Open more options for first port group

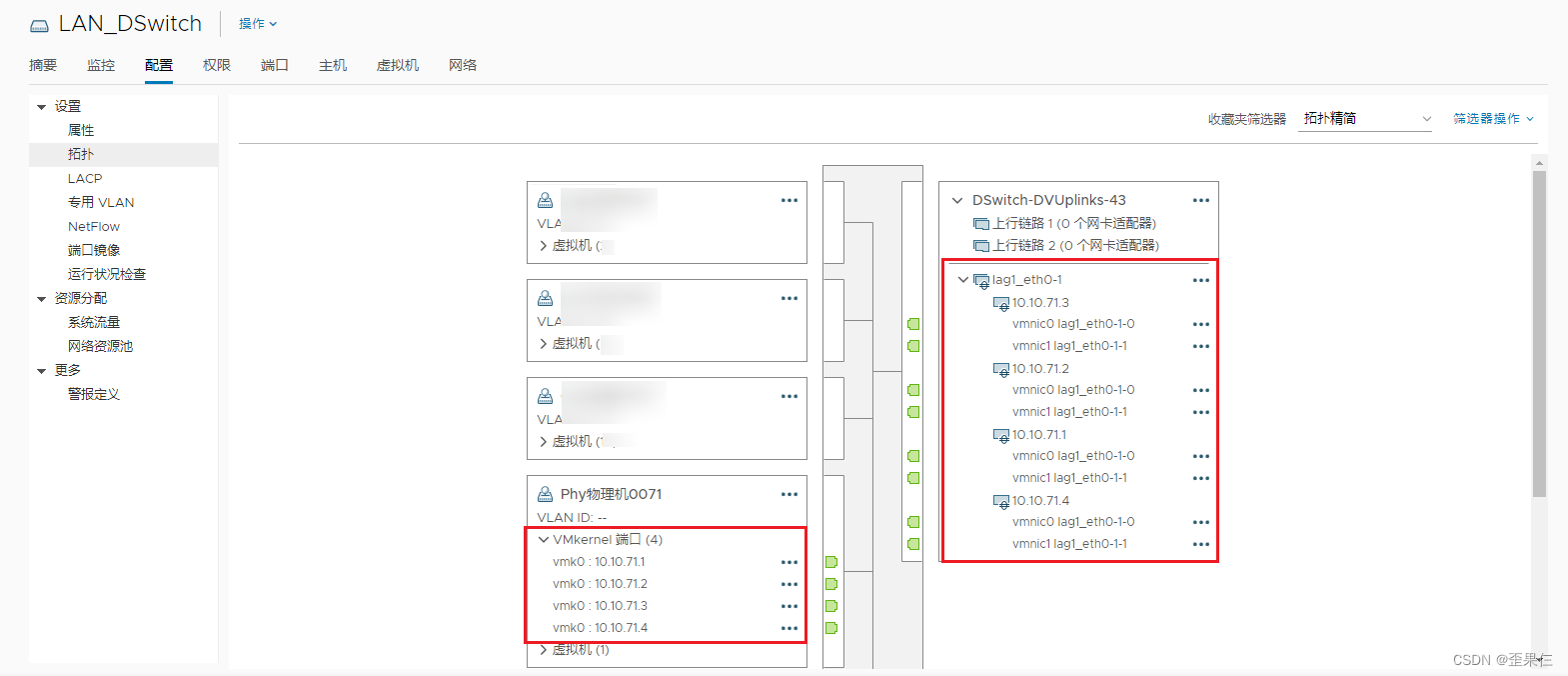tap(789, 200)
